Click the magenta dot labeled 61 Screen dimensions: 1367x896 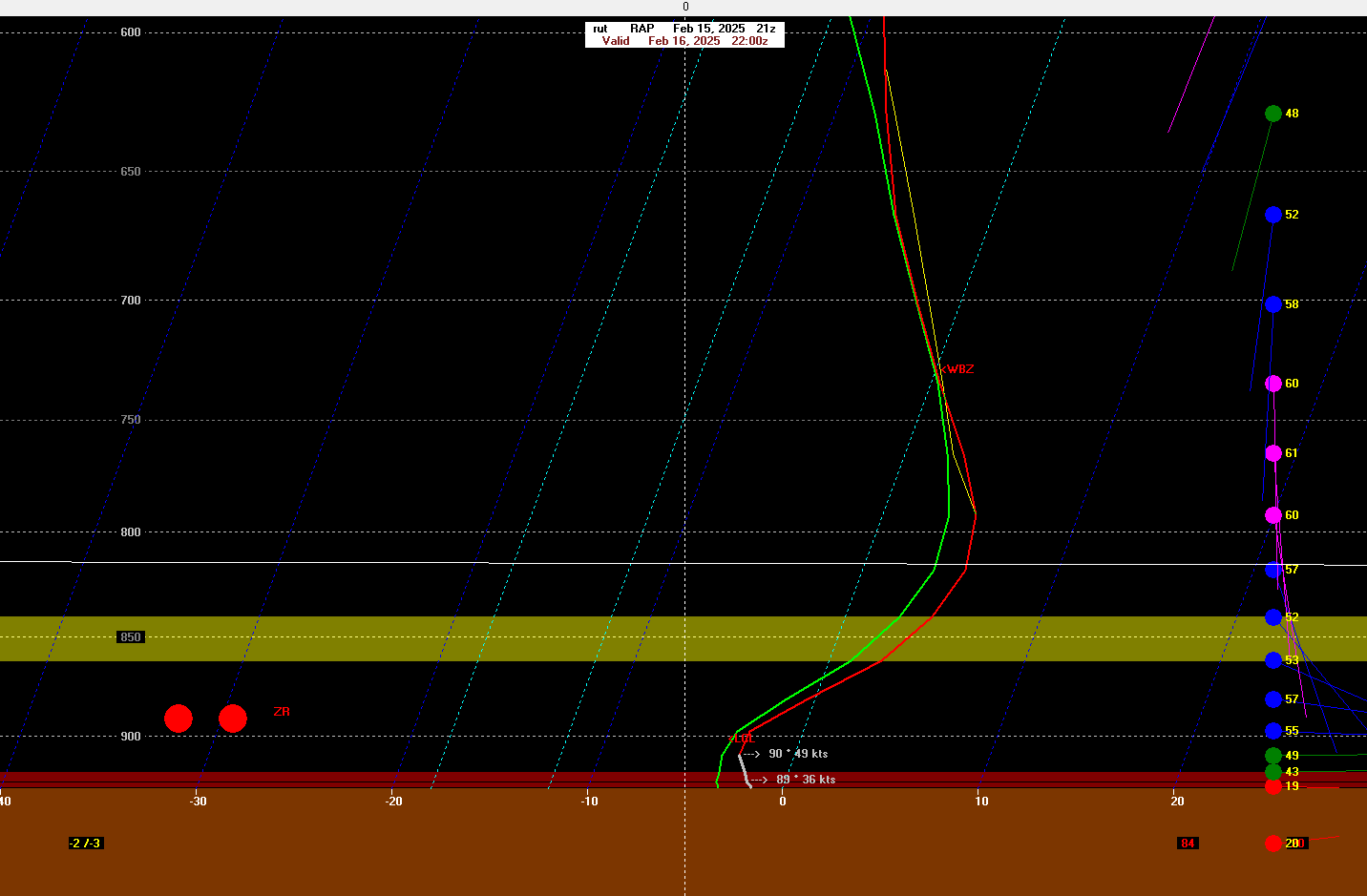pyautogui.click(x=1273, y=453)
